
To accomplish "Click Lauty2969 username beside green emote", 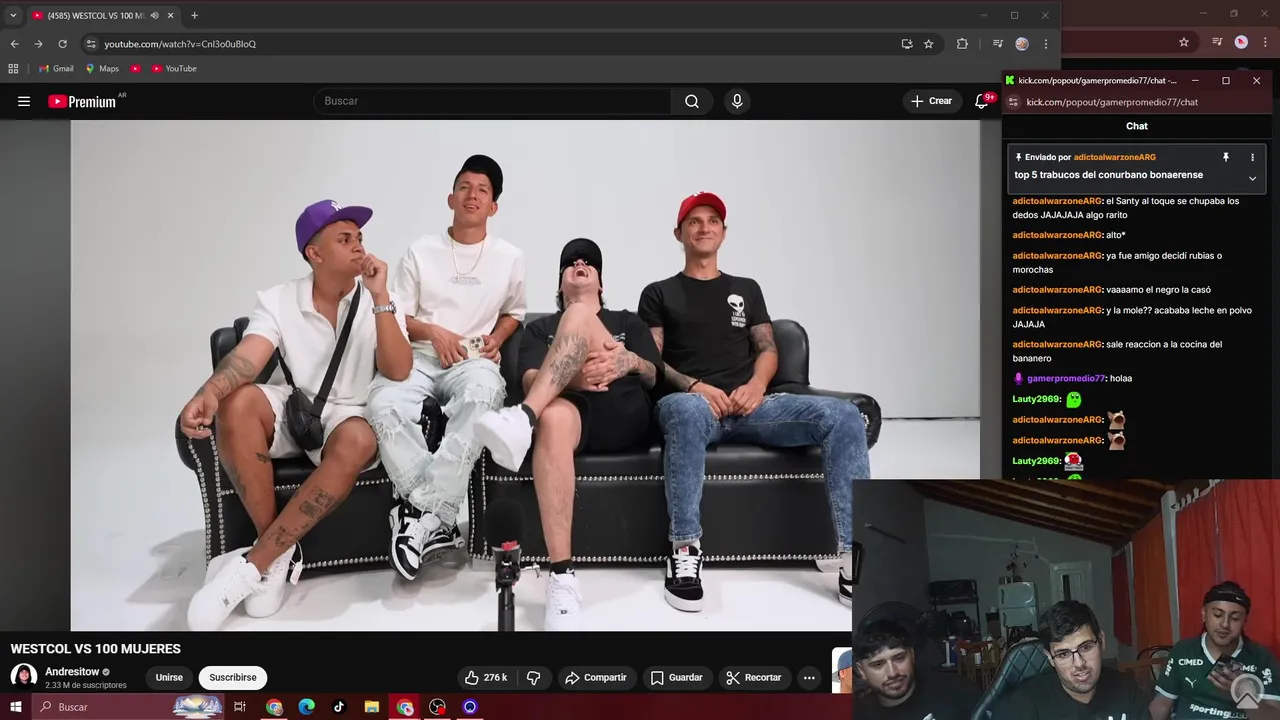I will [x=1036, y=399].
